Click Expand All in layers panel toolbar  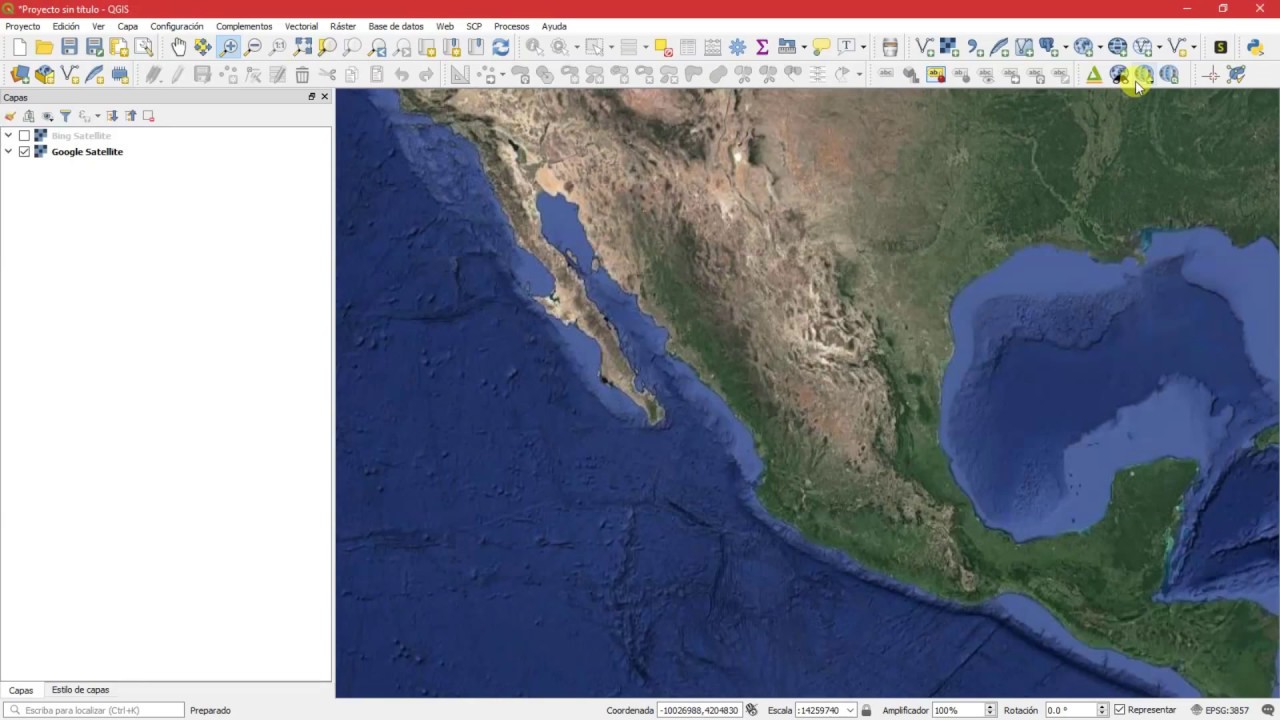(x=112, y=116)
